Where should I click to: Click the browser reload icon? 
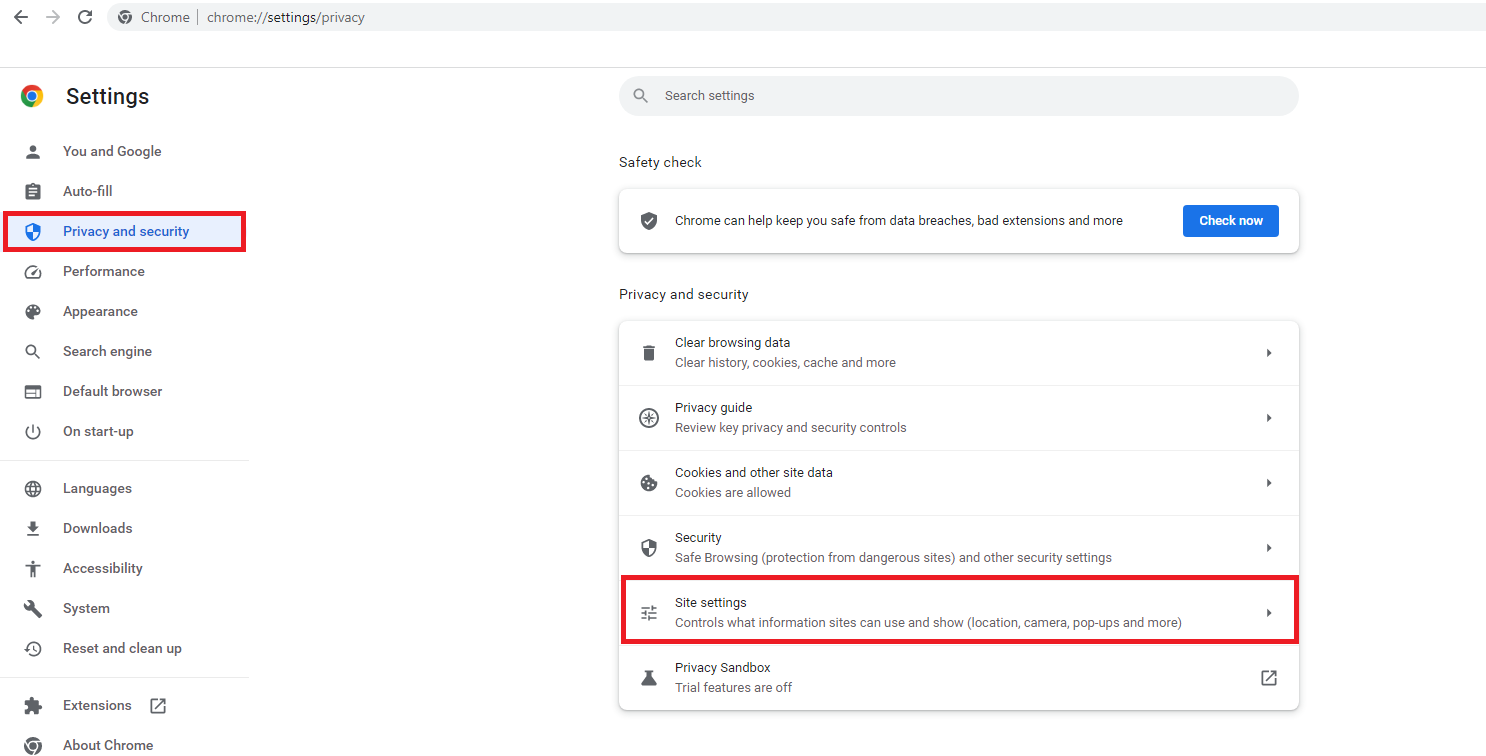click(85, 17)
